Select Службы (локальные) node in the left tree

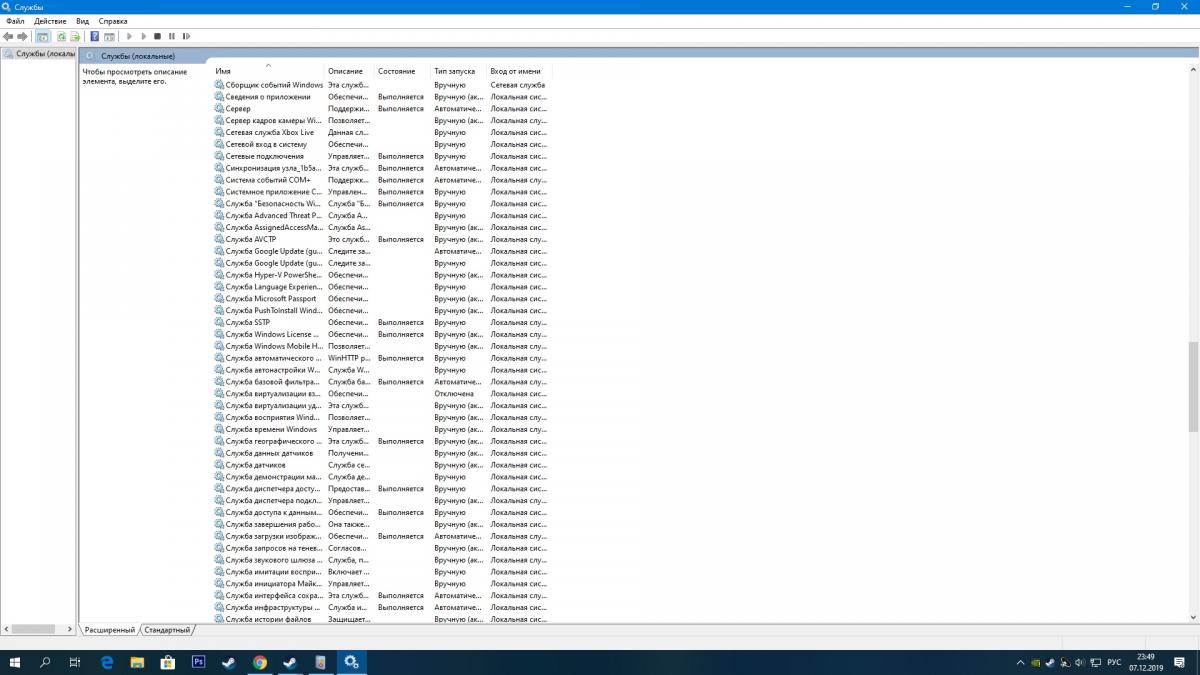[x=40, y=53]
